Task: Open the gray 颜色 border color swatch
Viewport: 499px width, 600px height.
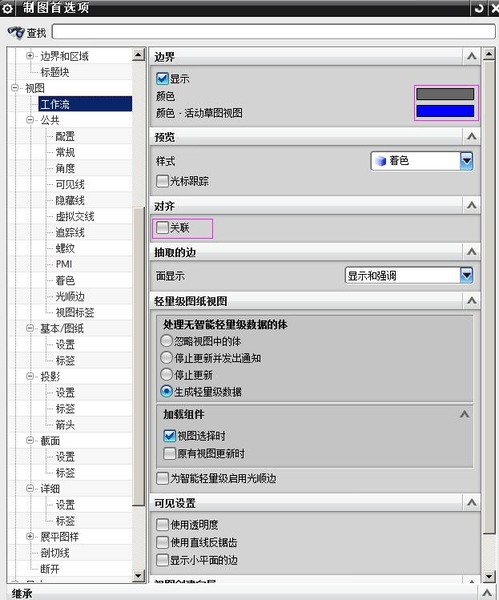Action: (x=445, y=94)
